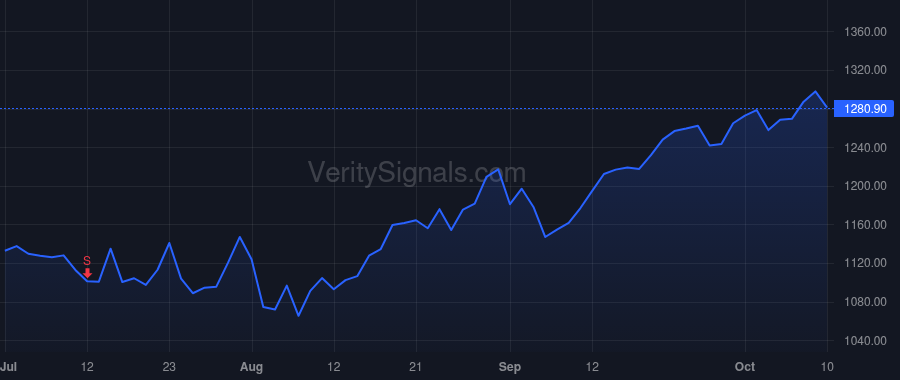Click the price line peak near Oct 10
Viewport: 900px width, 380px height.
click(815, 91)
